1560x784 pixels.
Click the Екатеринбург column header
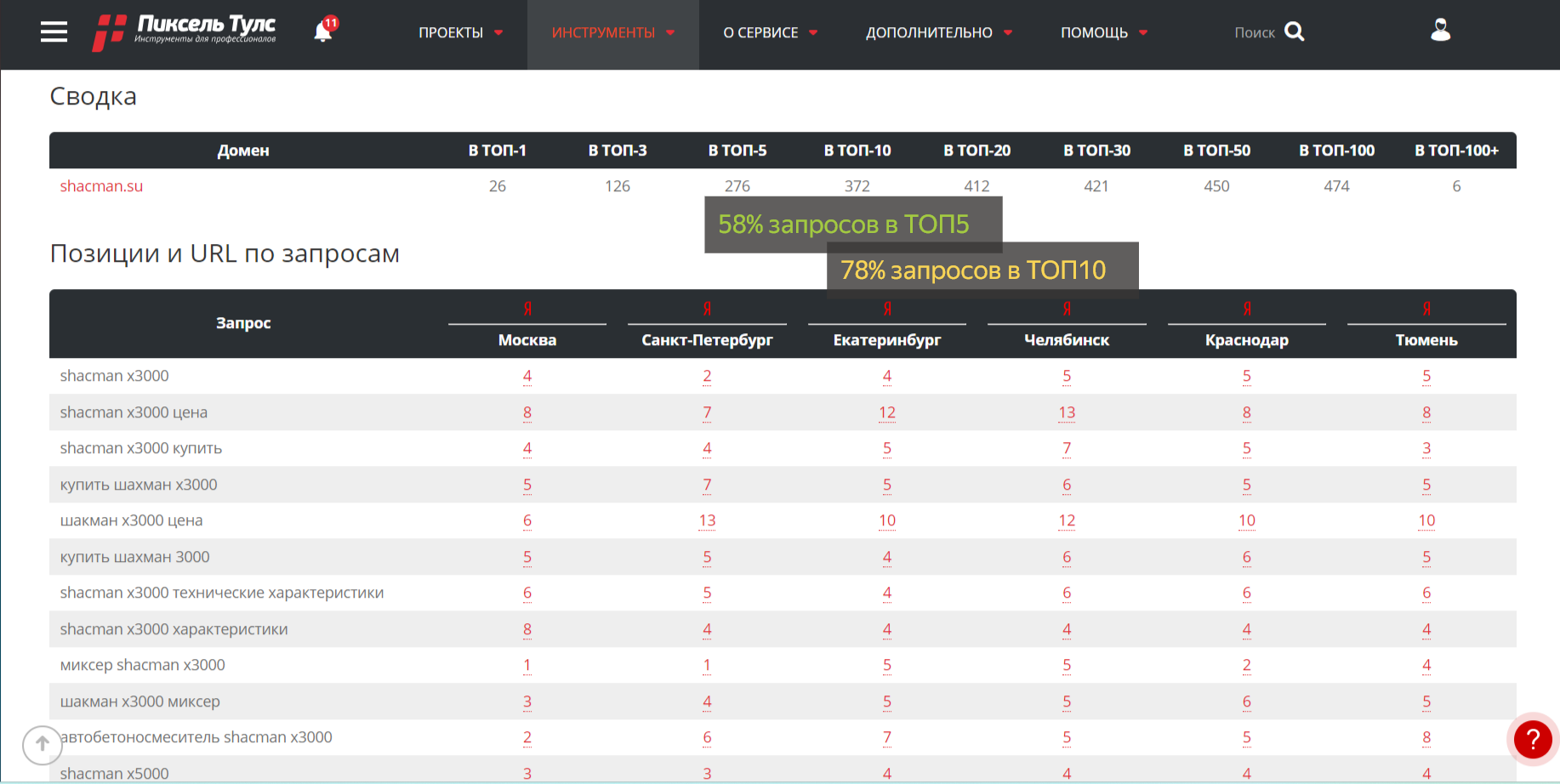click(x=887, y=340)
